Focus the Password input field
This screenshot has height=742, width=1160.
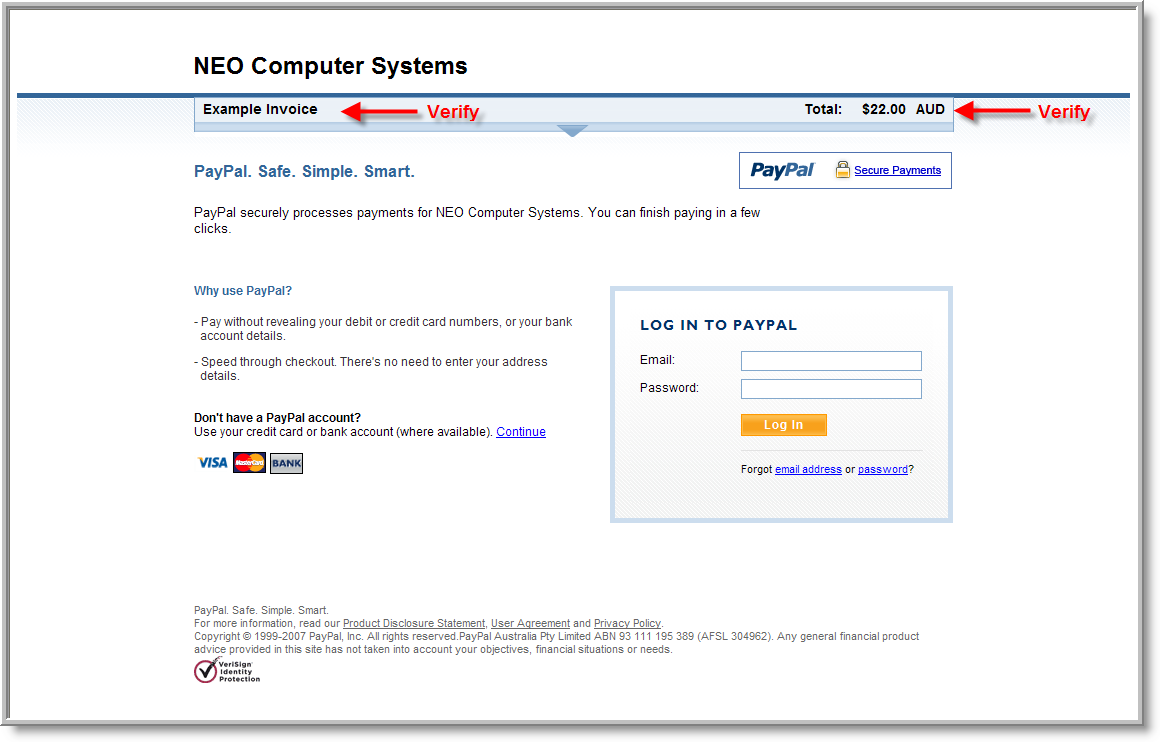point(830,389)
